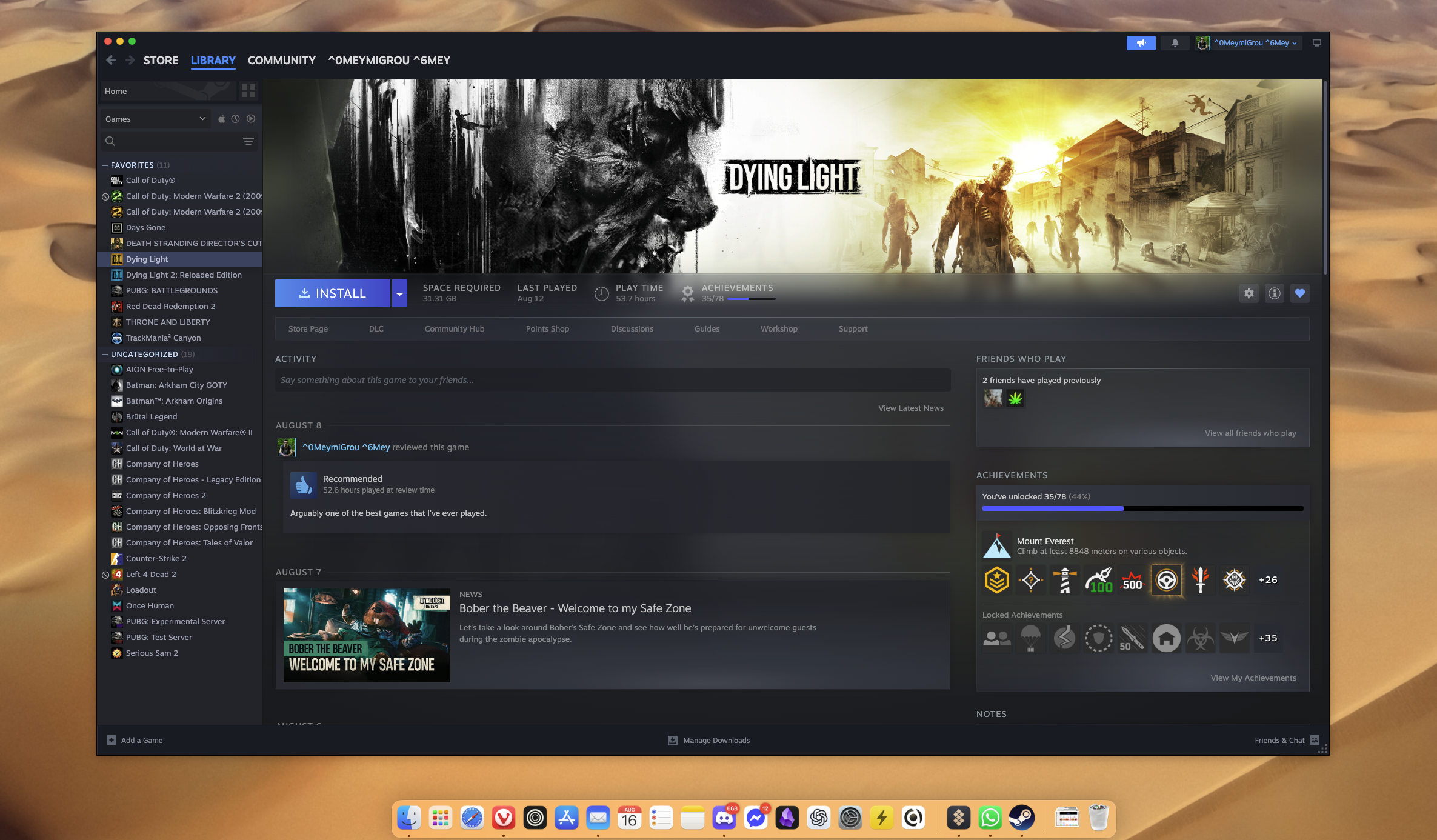Open the profile name tab in navigation

point(389,60)
